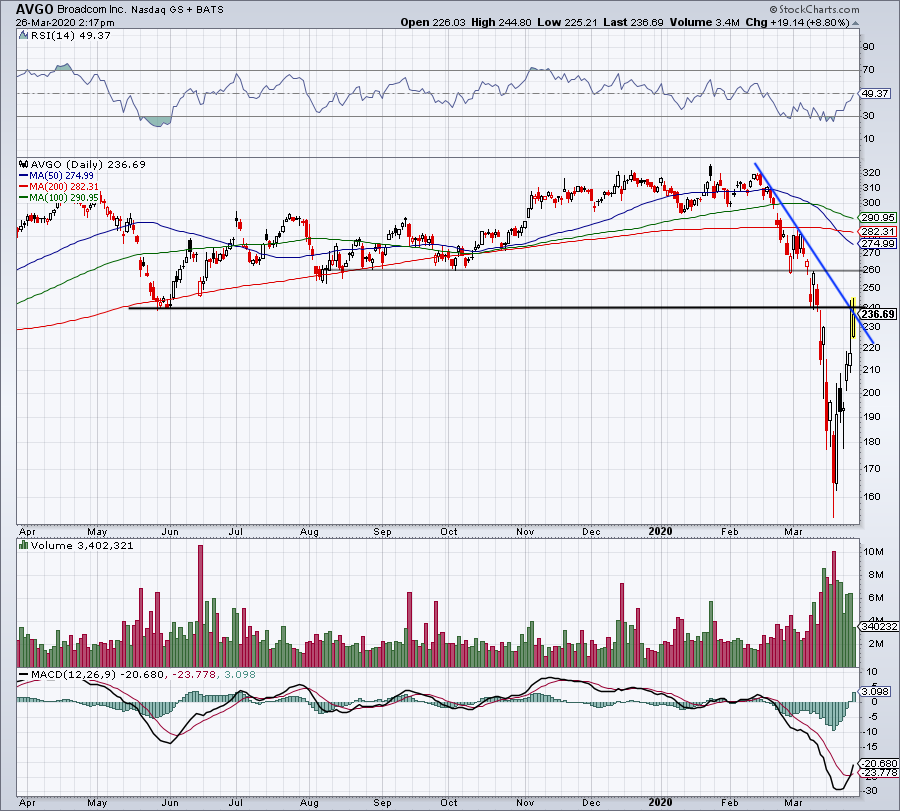This screenshot has width=900, height=811.
Task: Click the 320 price axis label
Action: click(x=871, y=172)
